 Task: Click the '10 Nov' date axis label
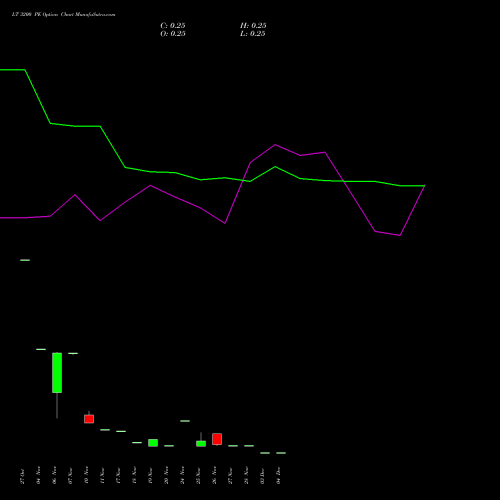(x=86, y=475)
